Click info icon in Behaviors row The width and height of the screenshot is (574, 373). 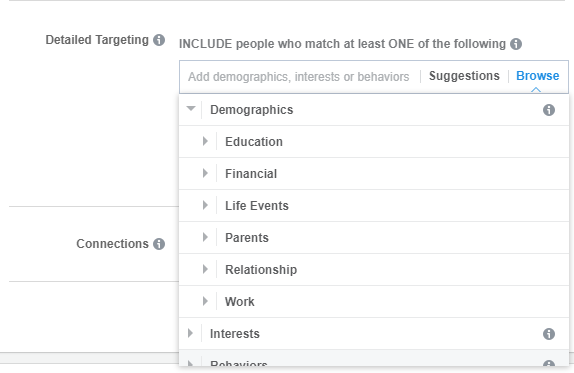549,363
